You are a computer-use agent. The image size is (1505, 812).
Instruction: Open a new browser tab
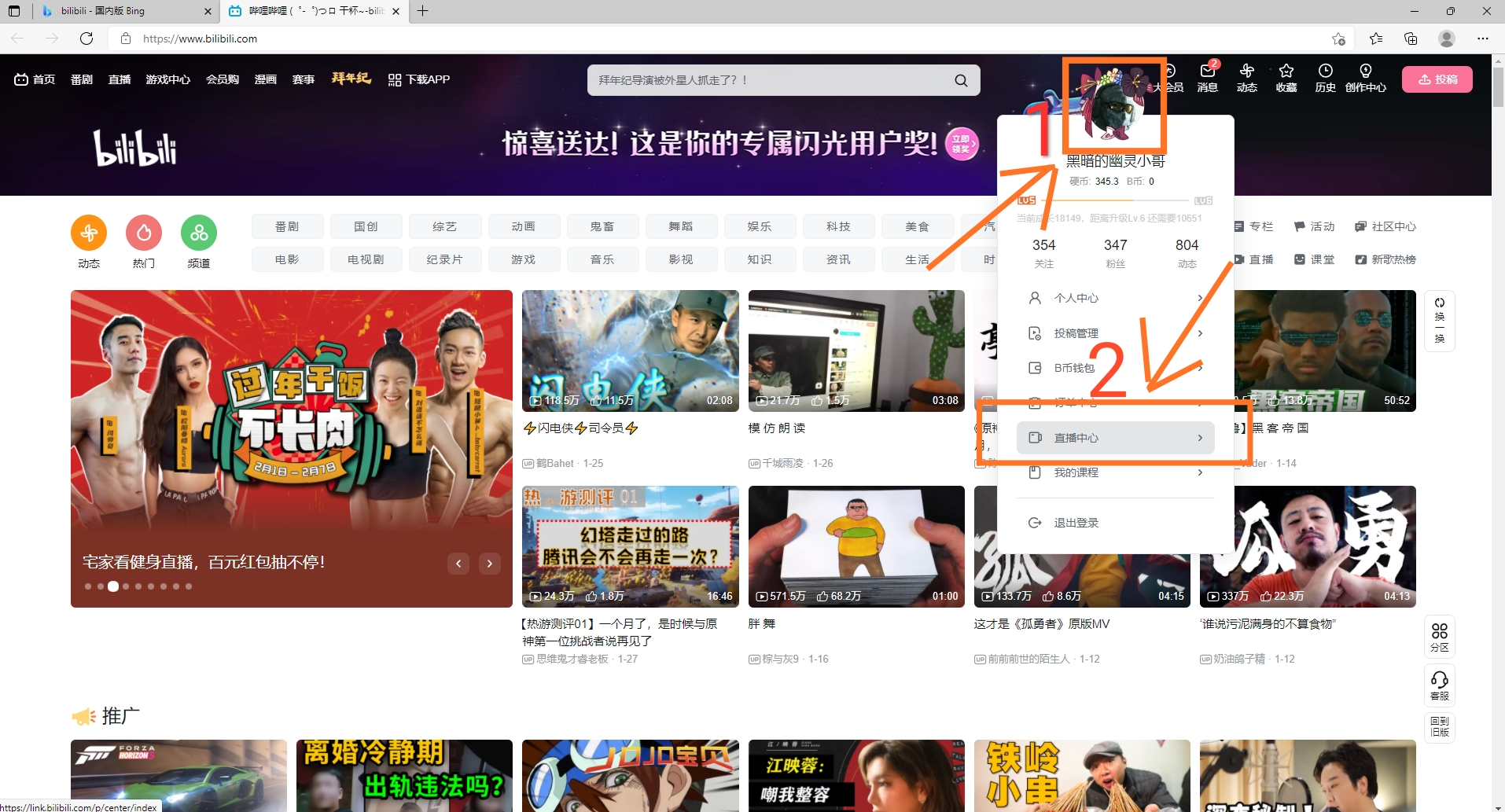click(x=422, y=11)
